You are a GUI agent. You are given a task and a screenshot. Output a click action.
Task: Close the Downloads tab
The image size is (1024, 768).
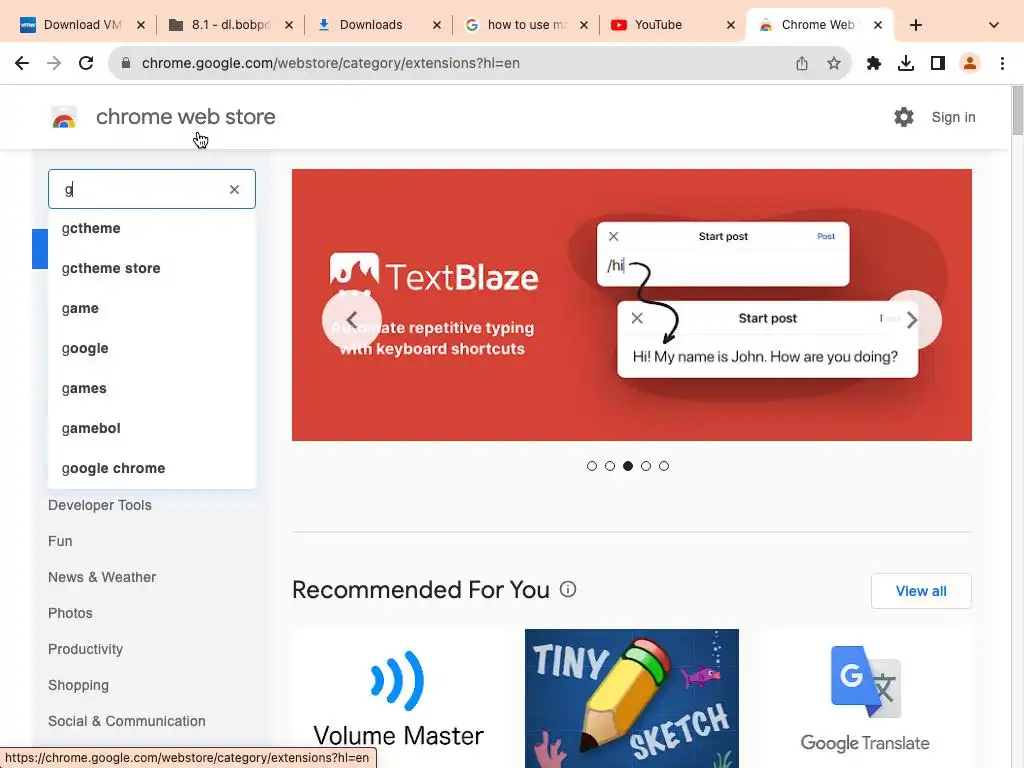click(437, 25)
